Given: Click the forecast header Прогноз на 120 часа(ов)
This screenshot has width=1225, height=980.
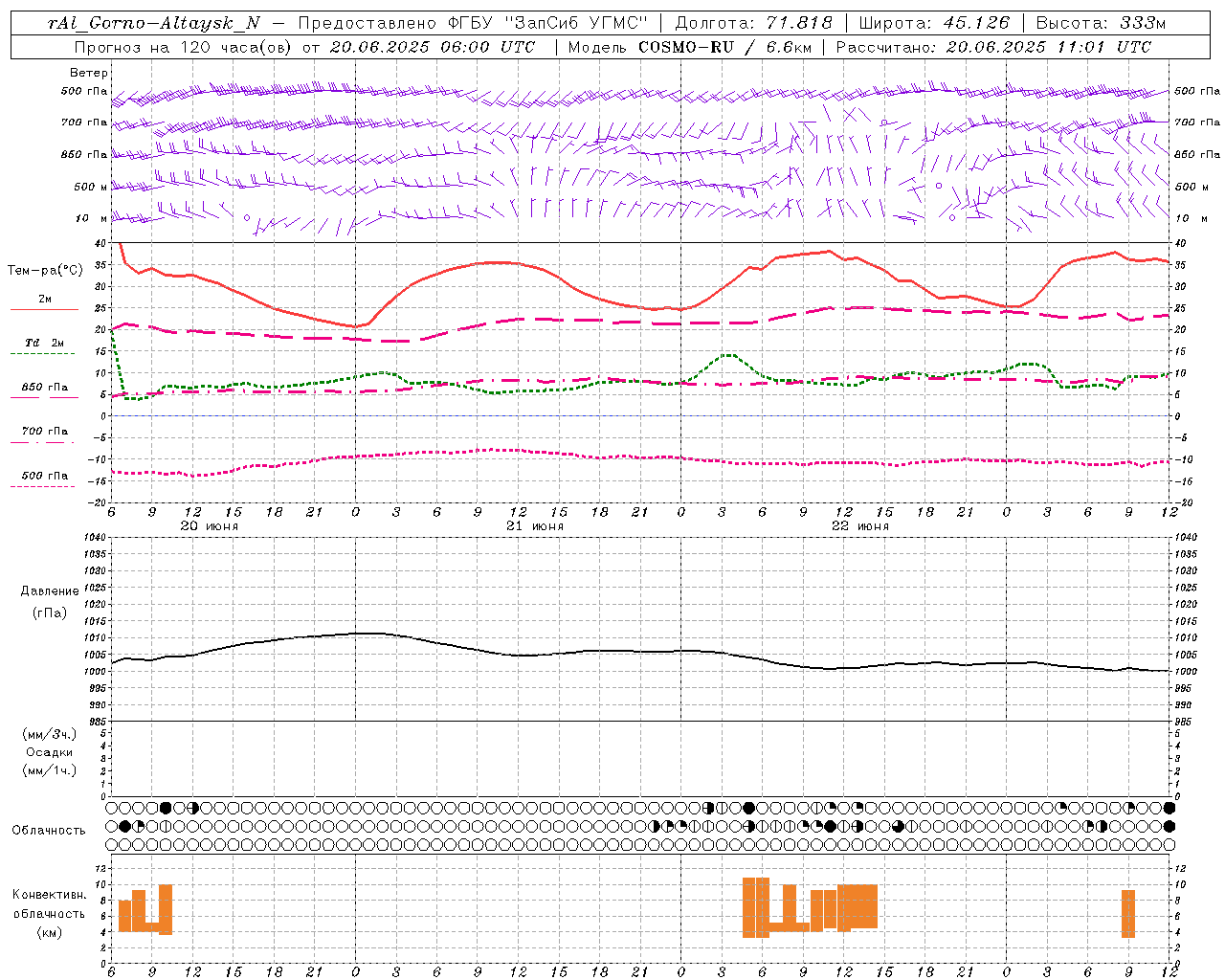Looking at the screenshot, I should point(183,47).
